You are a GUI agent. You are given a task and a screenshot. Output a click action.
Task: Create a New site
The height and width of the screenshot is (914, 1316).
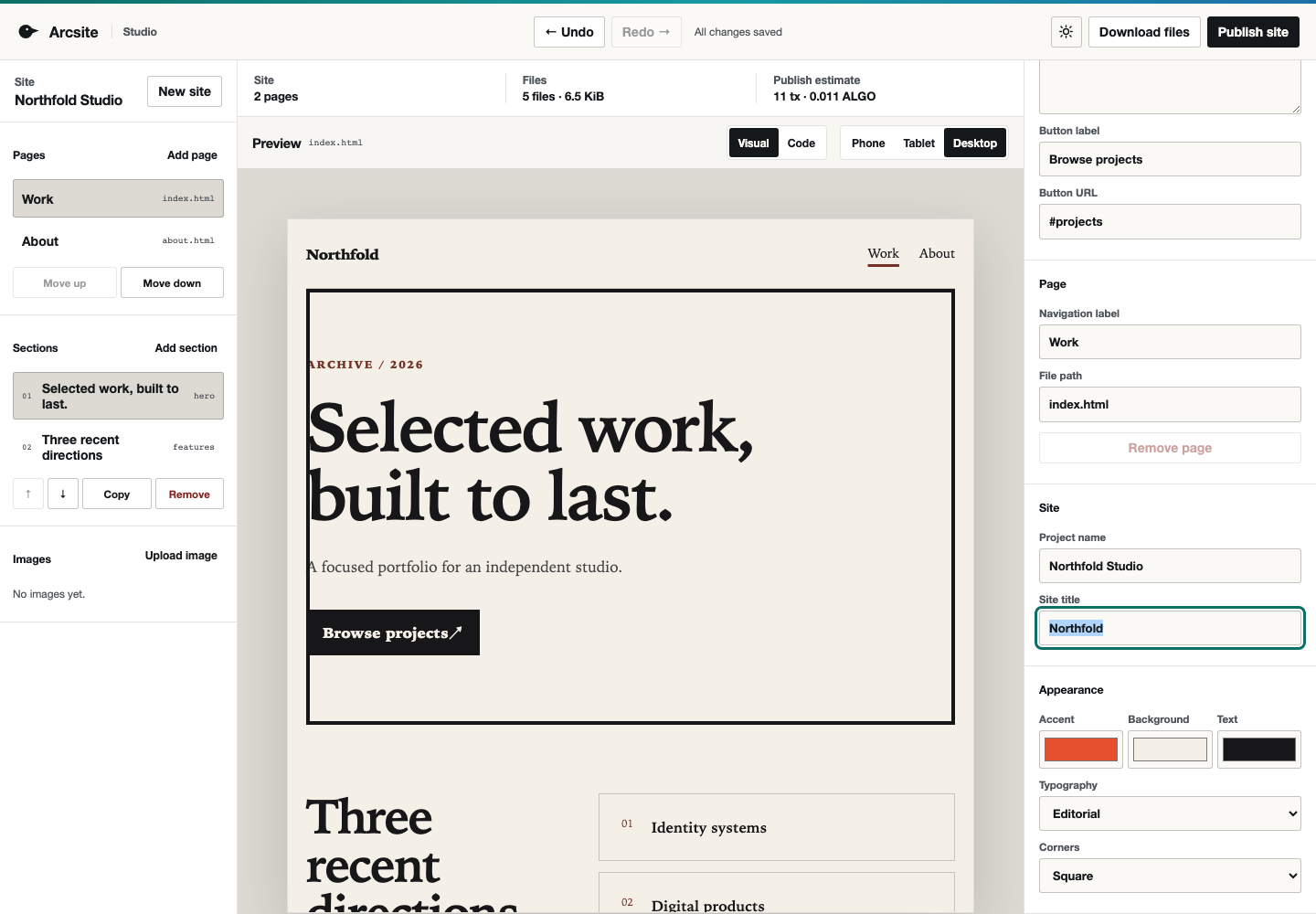(185, 91)
